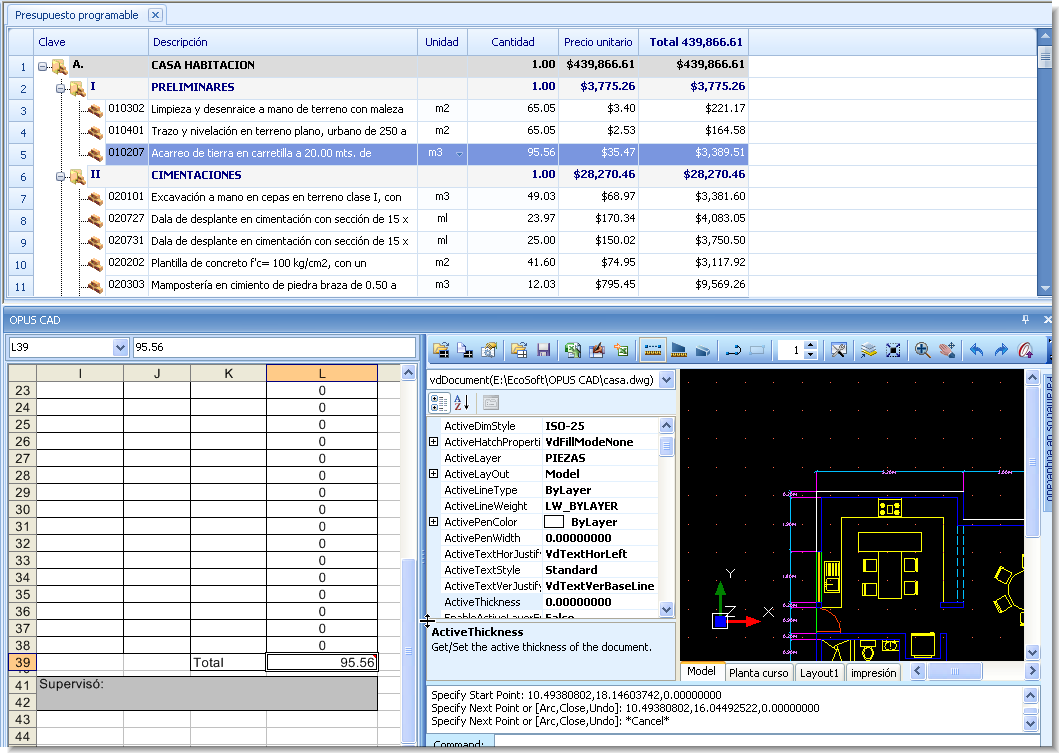The height and width of the screenshot is (753, 1059).
Task: Click the export to Excel icon
Action: tap(621, 348)
